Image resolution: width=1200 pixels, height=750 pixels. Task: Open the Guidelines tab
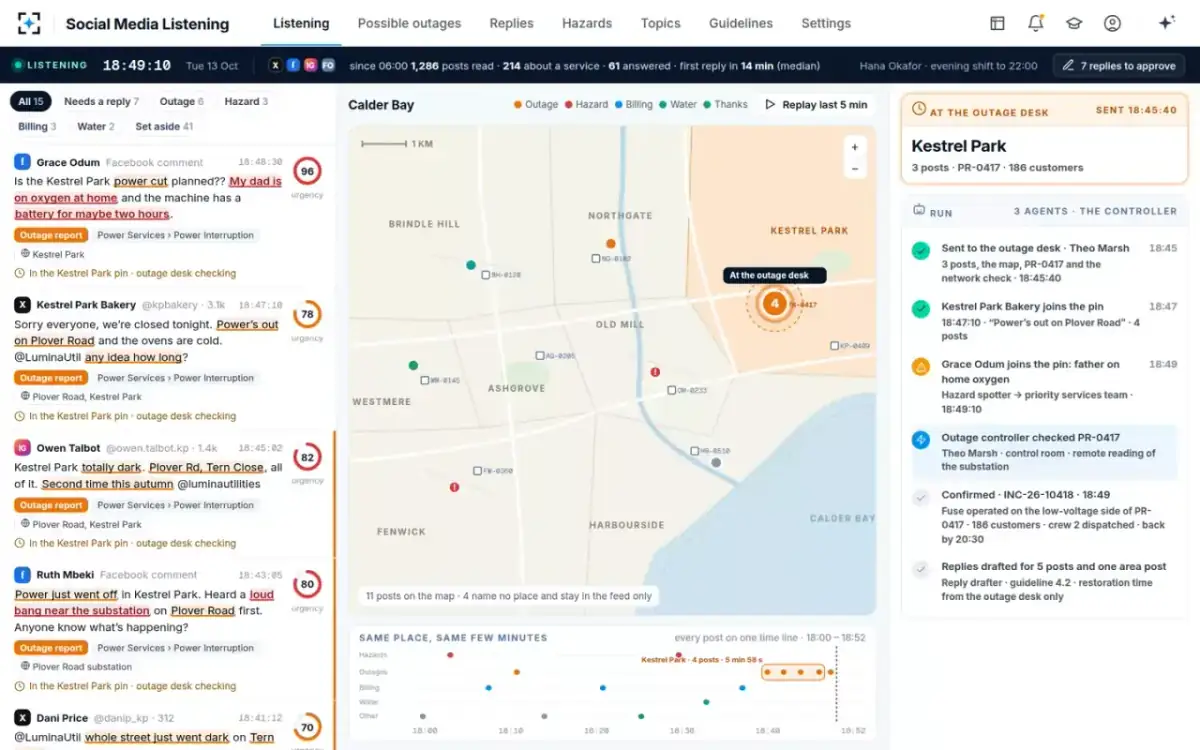pyautogui.click(x=741, y=23)
